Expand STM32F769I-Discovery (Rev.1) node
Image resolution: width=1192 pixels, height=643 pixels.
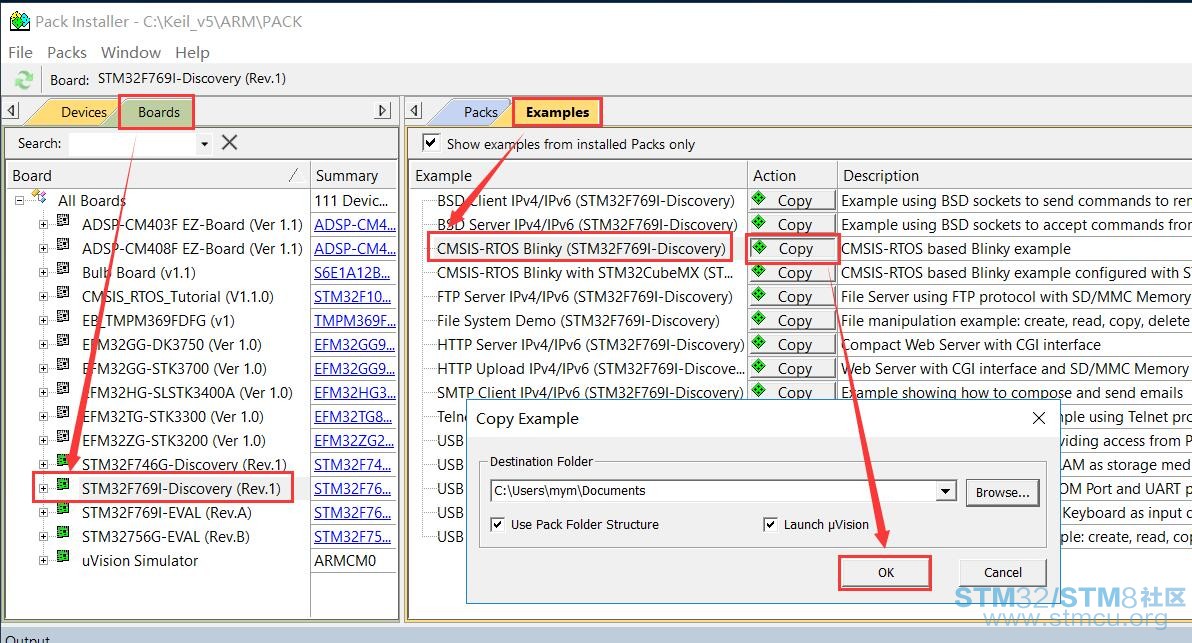coord(43,489)
